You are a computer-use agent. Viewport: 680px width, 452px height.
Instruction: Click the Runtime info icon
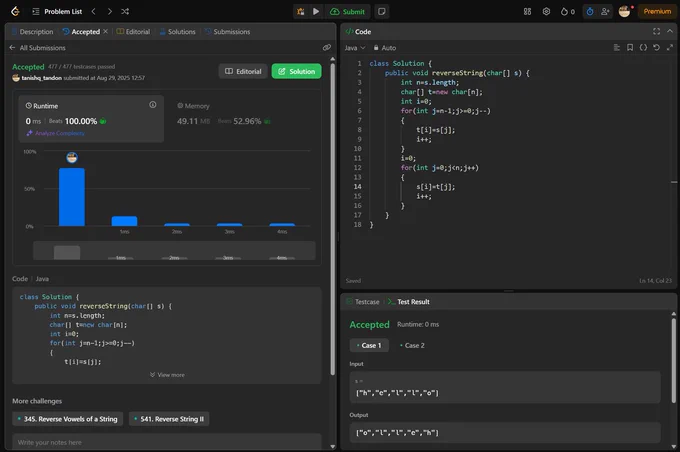pyautogui.click(x=153, y=105)
